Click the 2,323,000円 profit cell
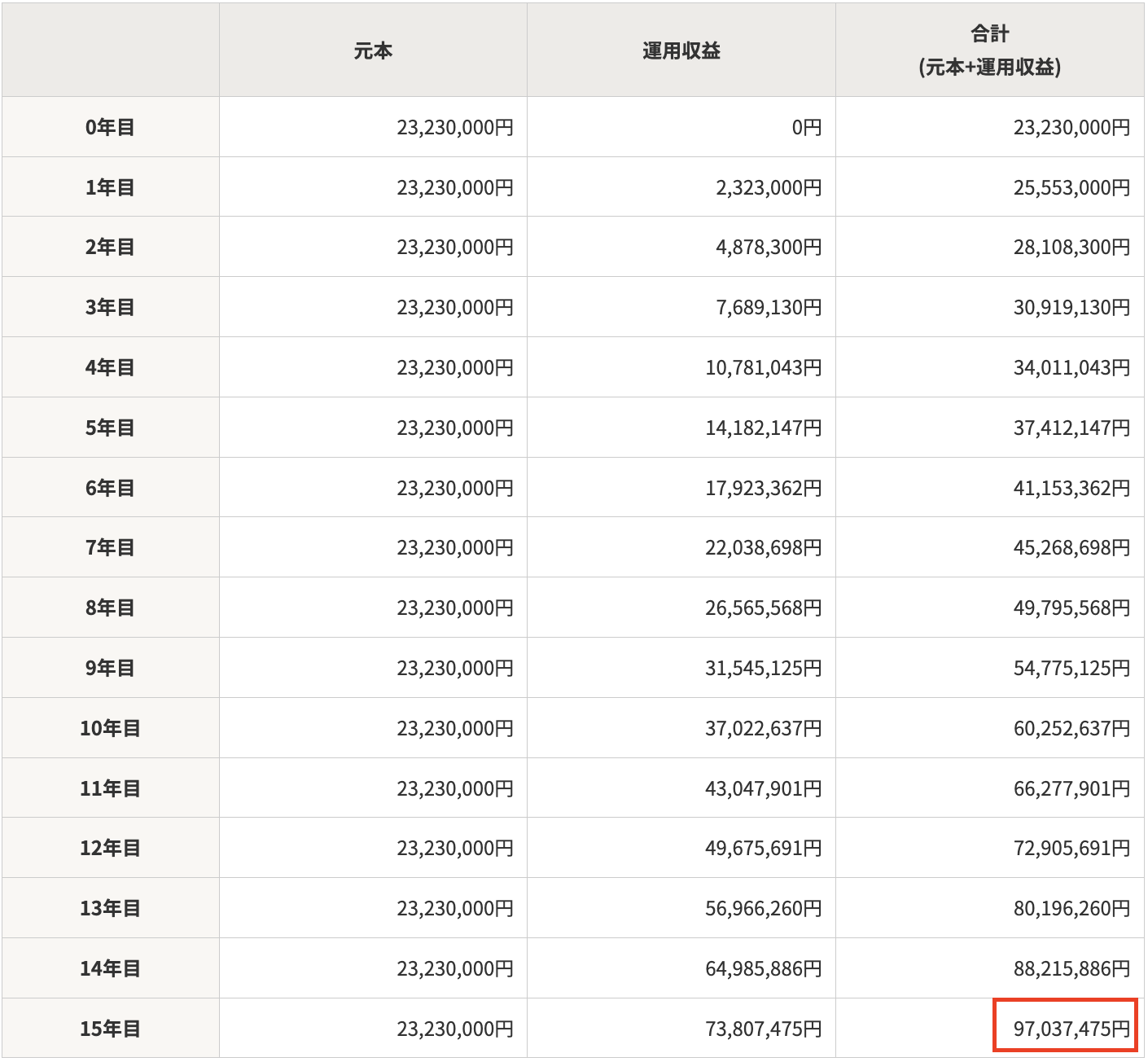Screen dimensions: 1148x1062 pos(768,187)
